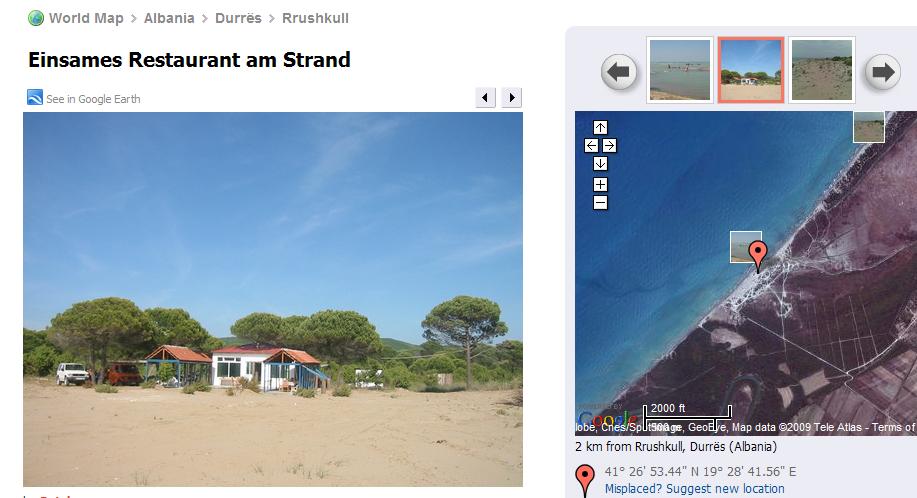The image size is (917, 498).
Task: Zoom out on the map with minus button
Action: click(600, 203)
